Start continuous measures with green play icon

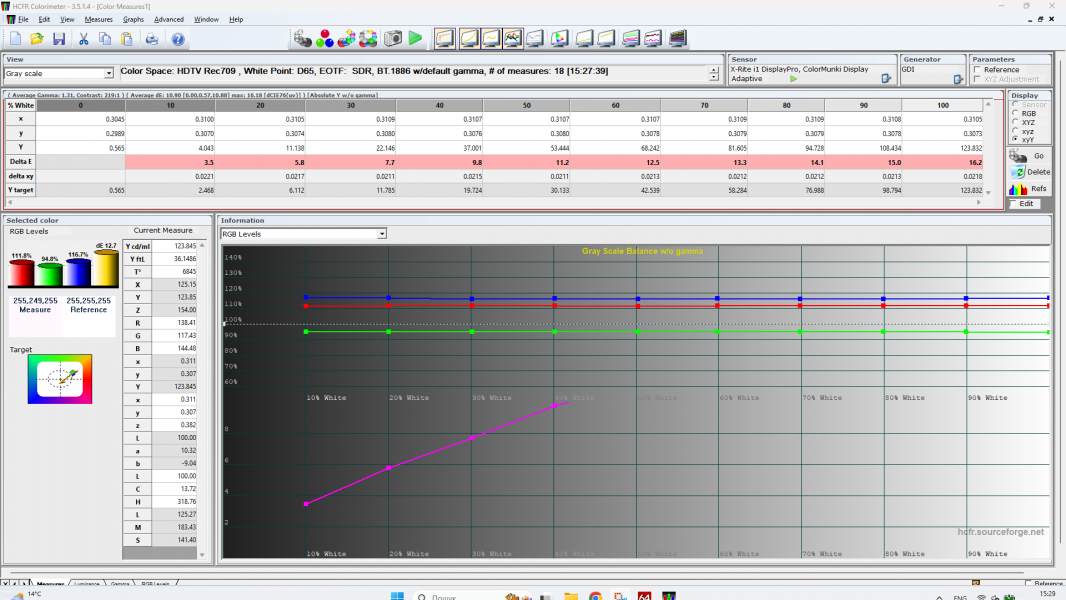click(x=415, y=38)
